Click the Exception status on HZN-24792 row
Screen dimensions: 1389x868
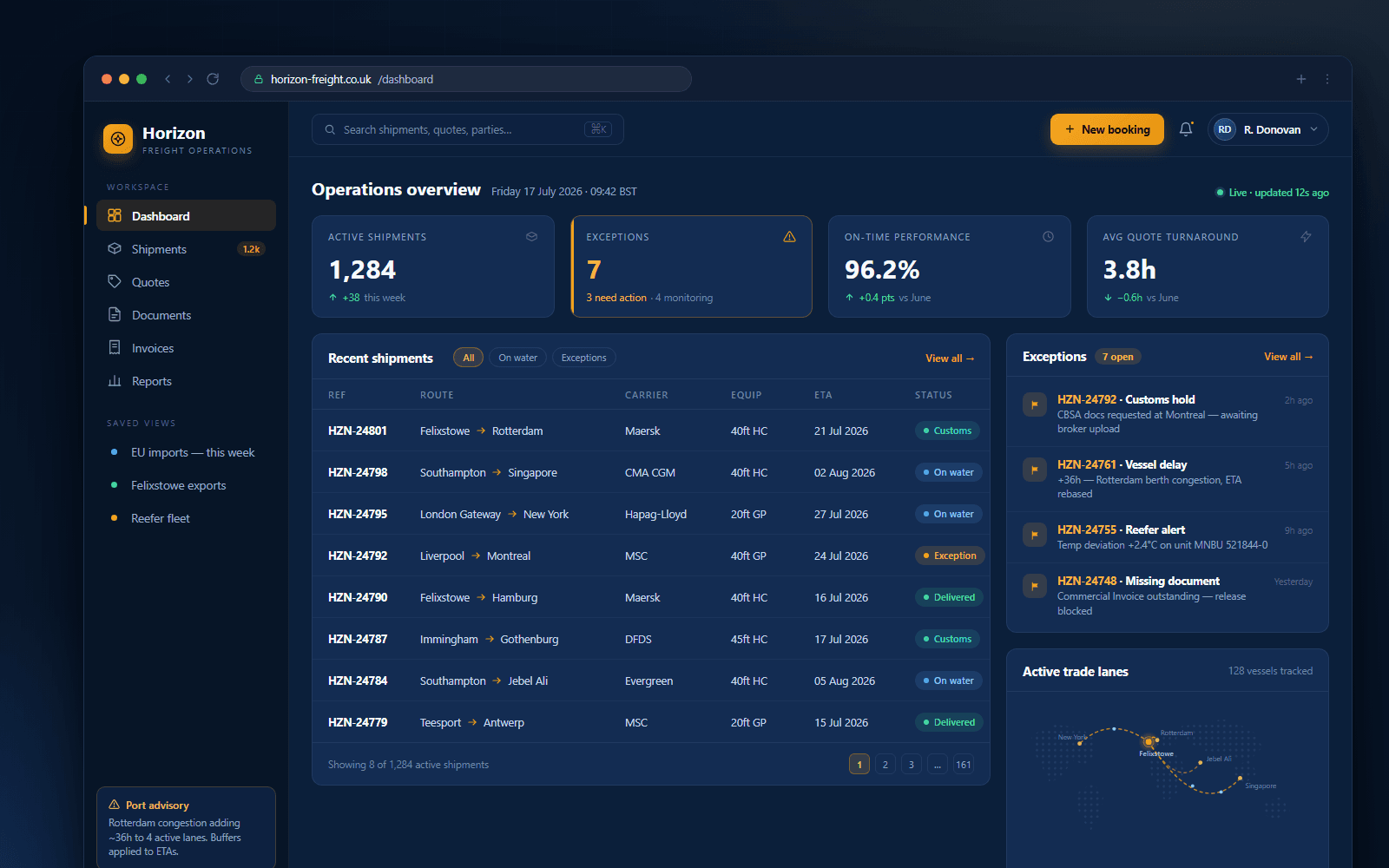[x=950, y=556]
